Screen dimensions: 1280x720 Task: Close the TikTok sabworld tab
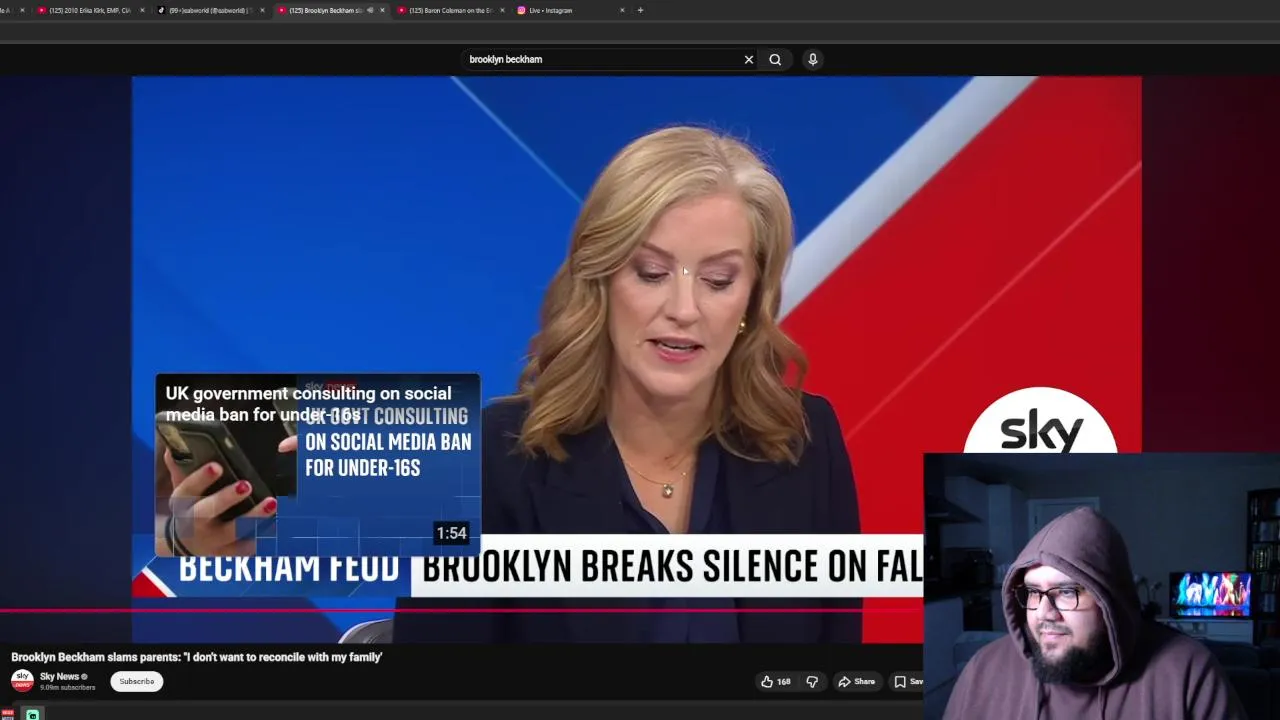[262, 10]
